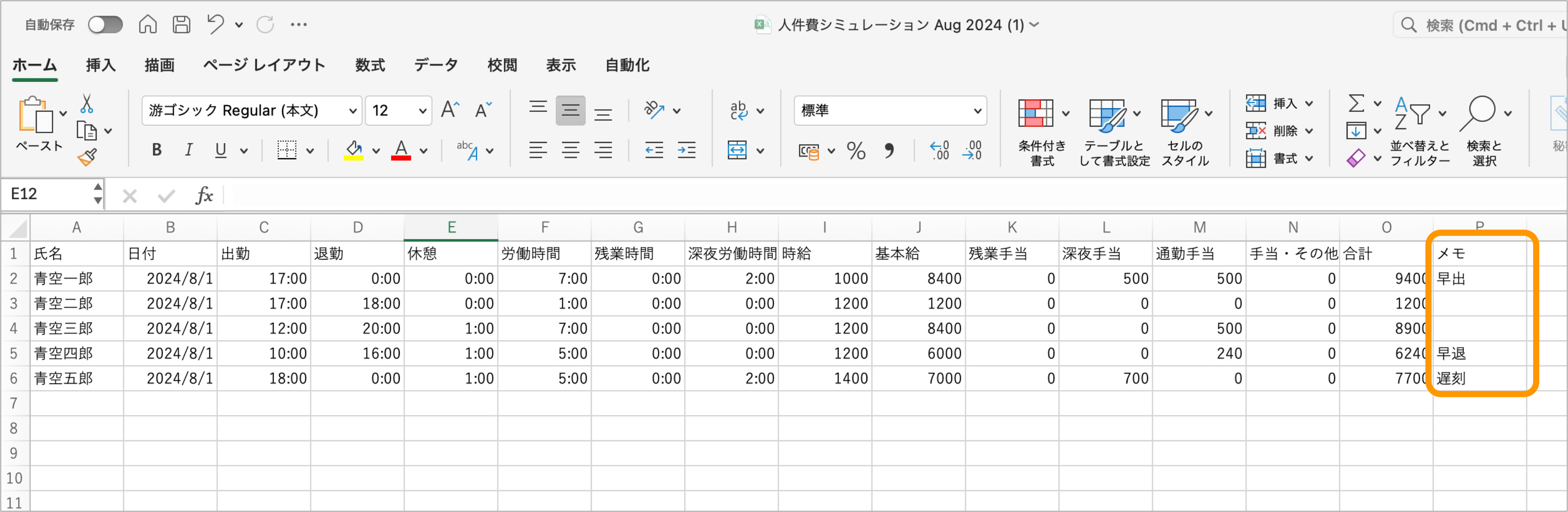1568x512 pixels.
Task: Click the Undo arrow icon
Action: tap(215, 24)
